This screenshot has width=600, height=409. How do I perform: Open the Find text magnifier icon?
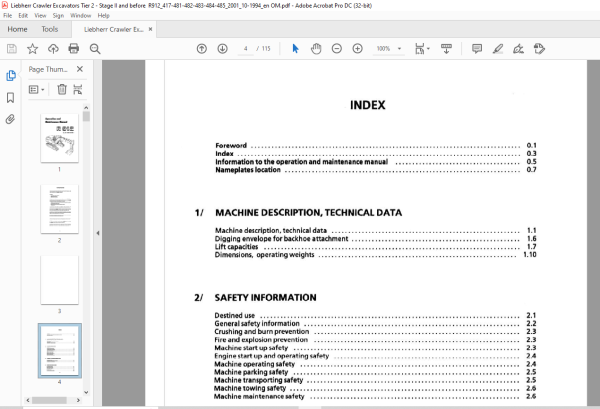(x=95, y=49)
